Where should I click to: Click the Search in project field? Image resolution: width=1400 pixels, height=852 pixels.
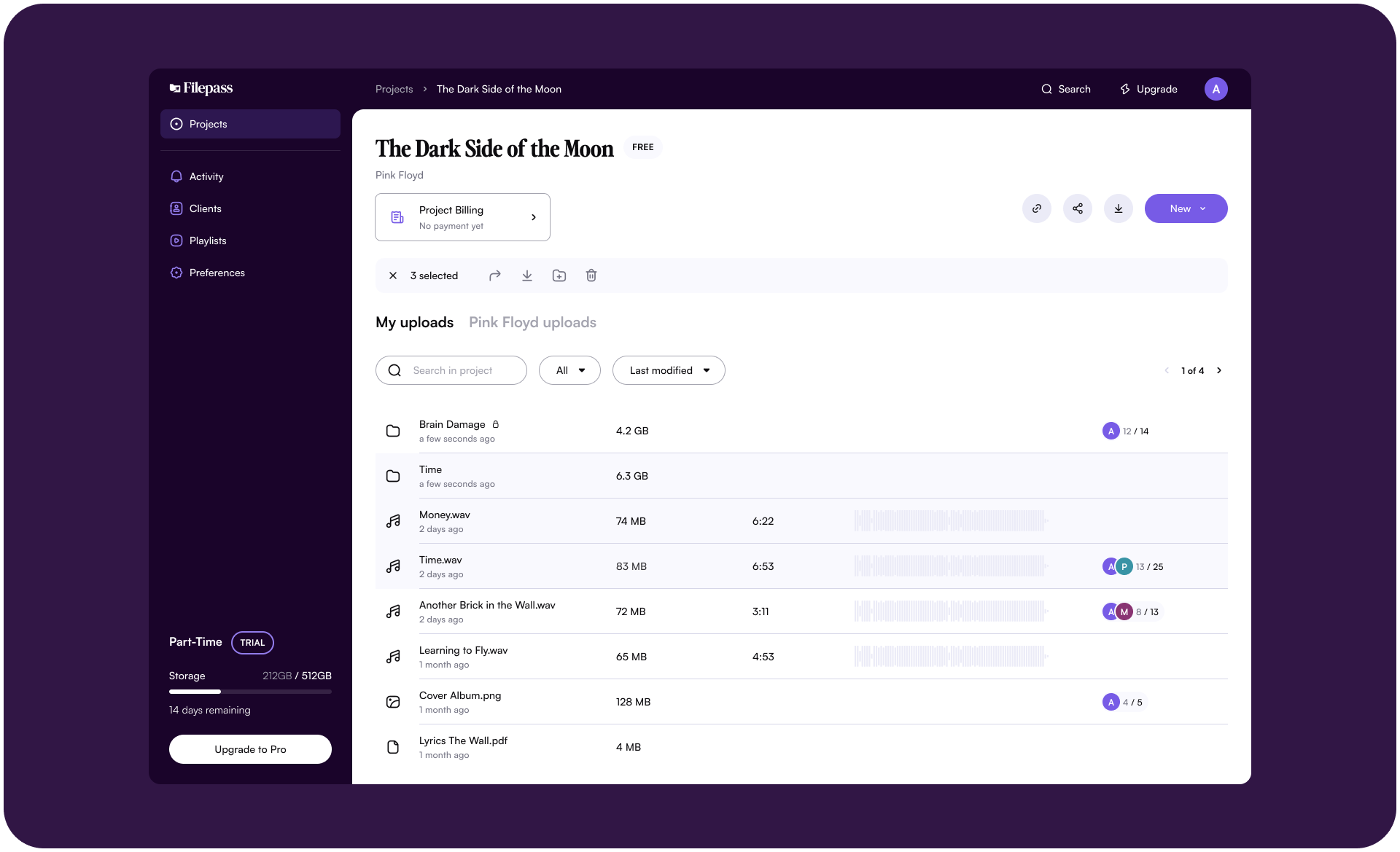click(452, 370)
